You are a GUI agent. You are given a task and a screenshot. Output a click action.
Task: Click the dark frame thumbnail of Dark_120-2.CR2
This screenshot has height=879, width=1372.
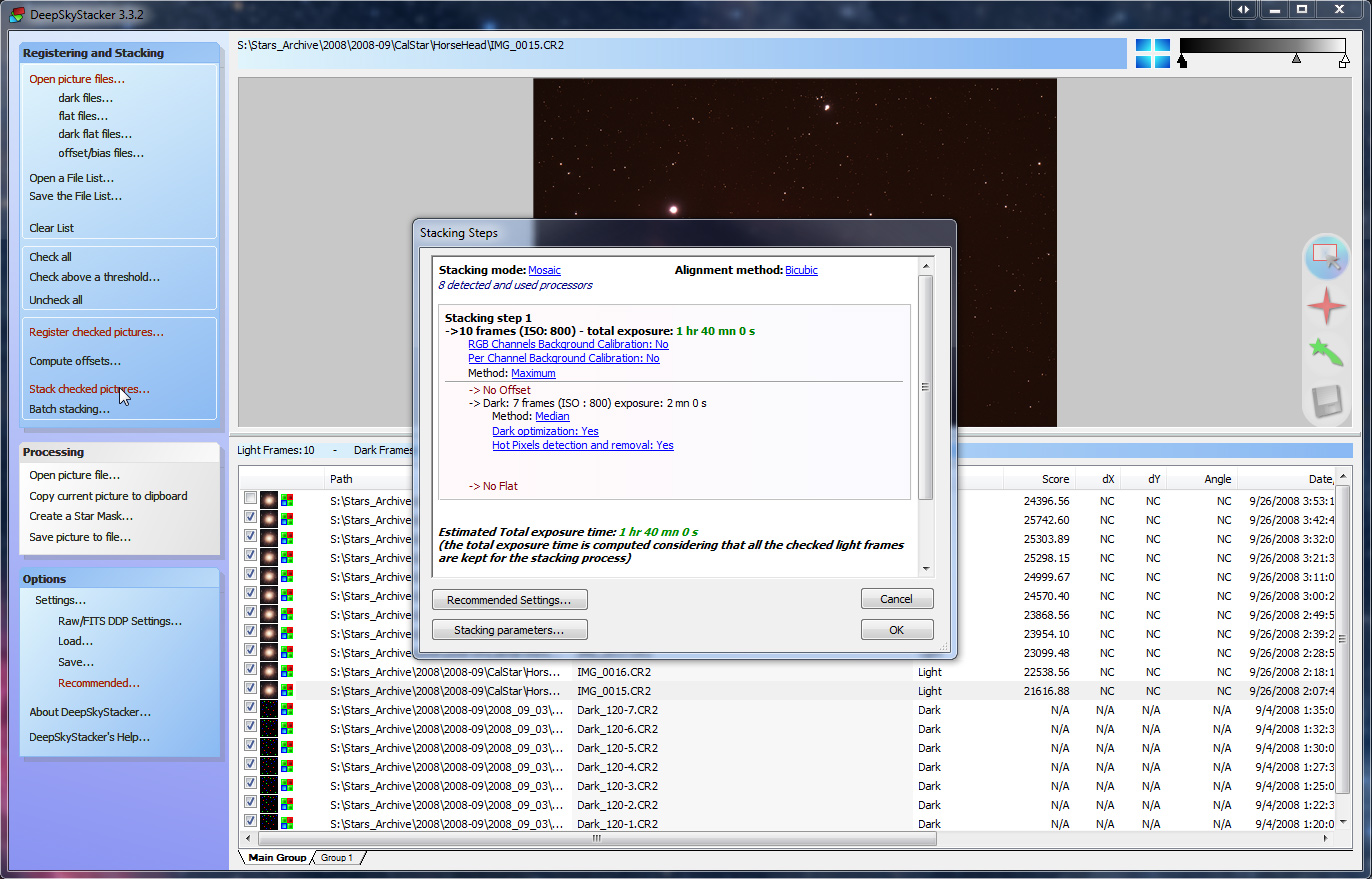[x=268, y=805]
